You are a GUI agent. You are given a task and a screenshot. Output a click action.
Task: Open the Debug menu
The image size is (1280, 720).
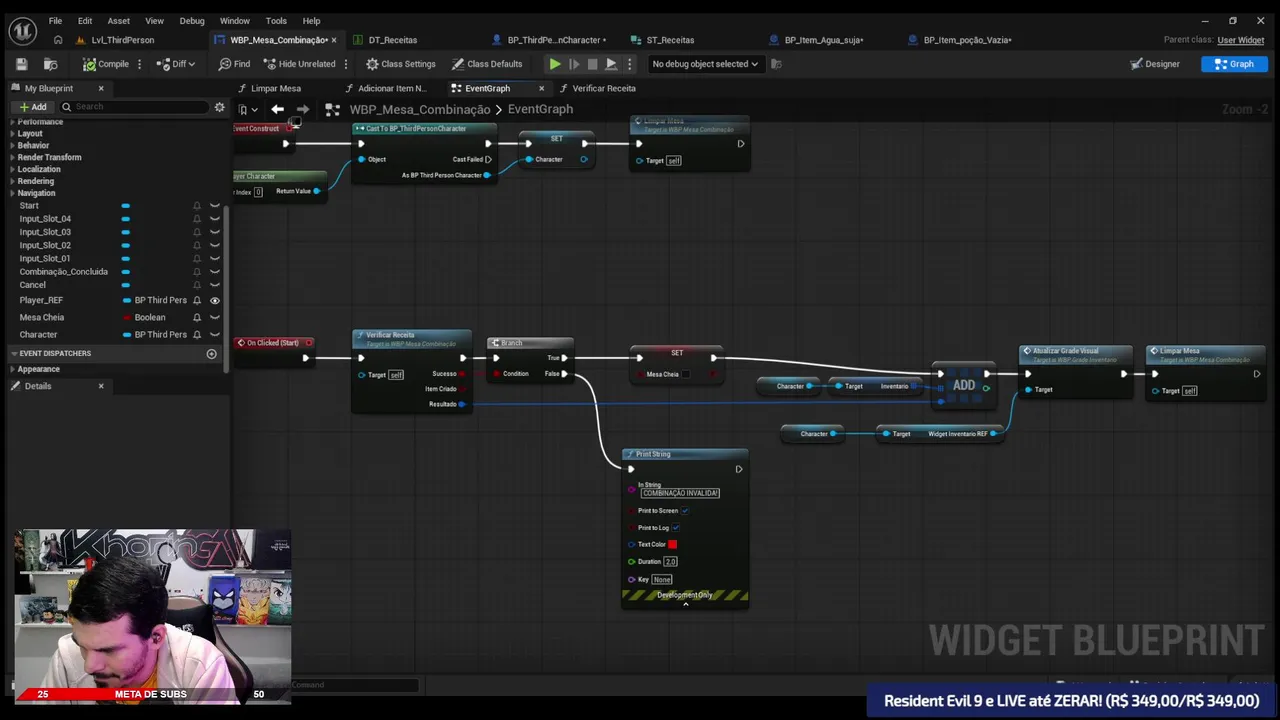point(192,20)
